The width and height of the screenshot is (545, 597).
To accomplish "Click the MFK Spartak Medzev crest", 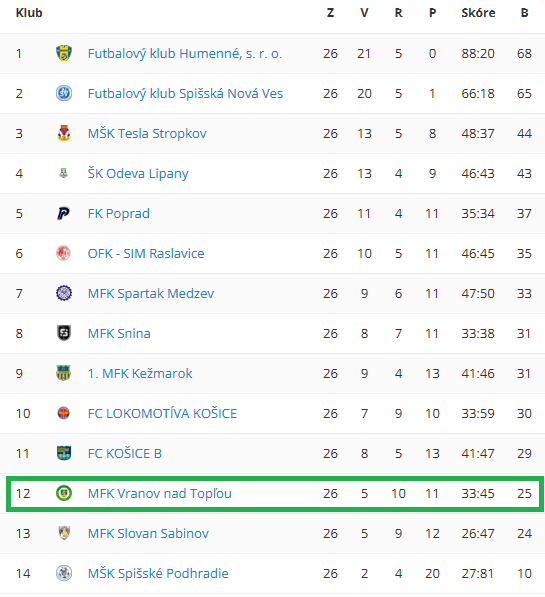I will pyautogui.click(x=64, y=293).
